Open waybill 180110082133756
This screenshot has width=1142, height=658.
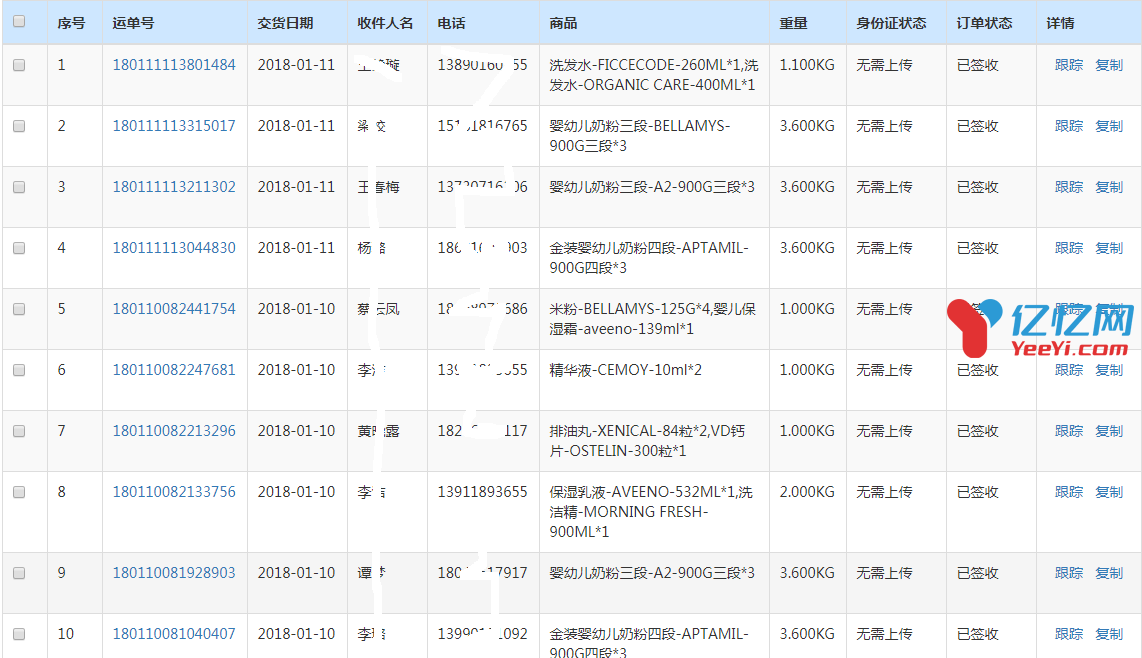pyautogui.click(x=174, y=492)
